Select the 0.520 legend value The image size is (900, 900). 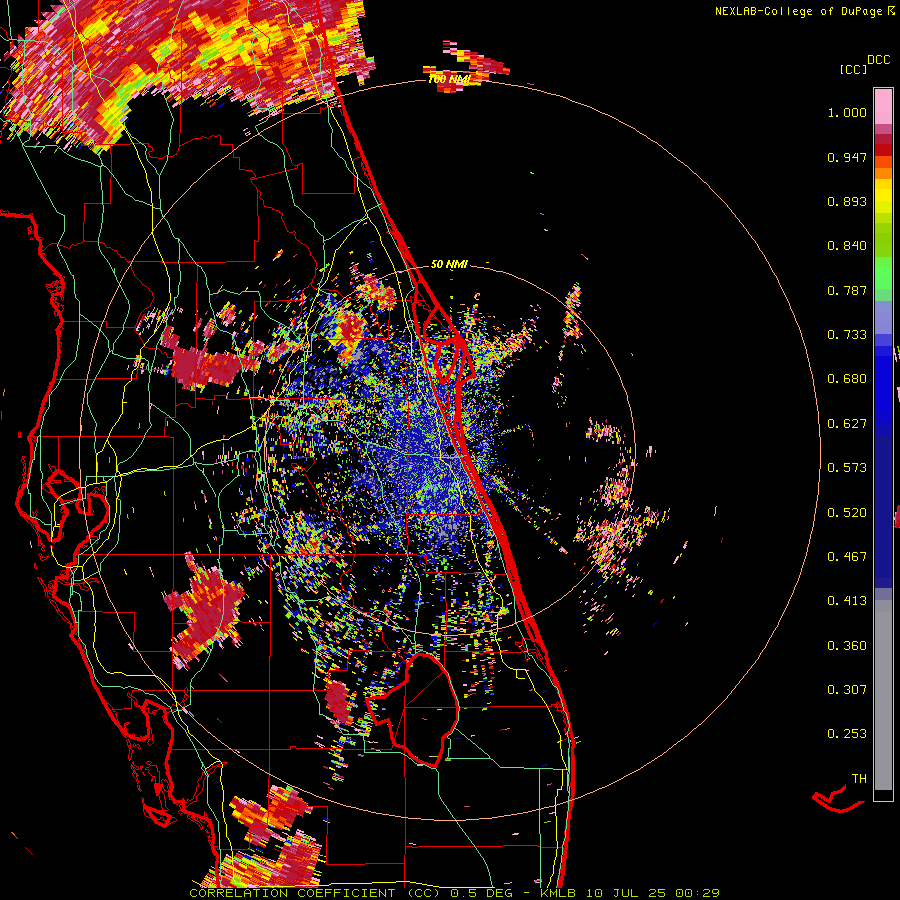click(x=847, y=513)
